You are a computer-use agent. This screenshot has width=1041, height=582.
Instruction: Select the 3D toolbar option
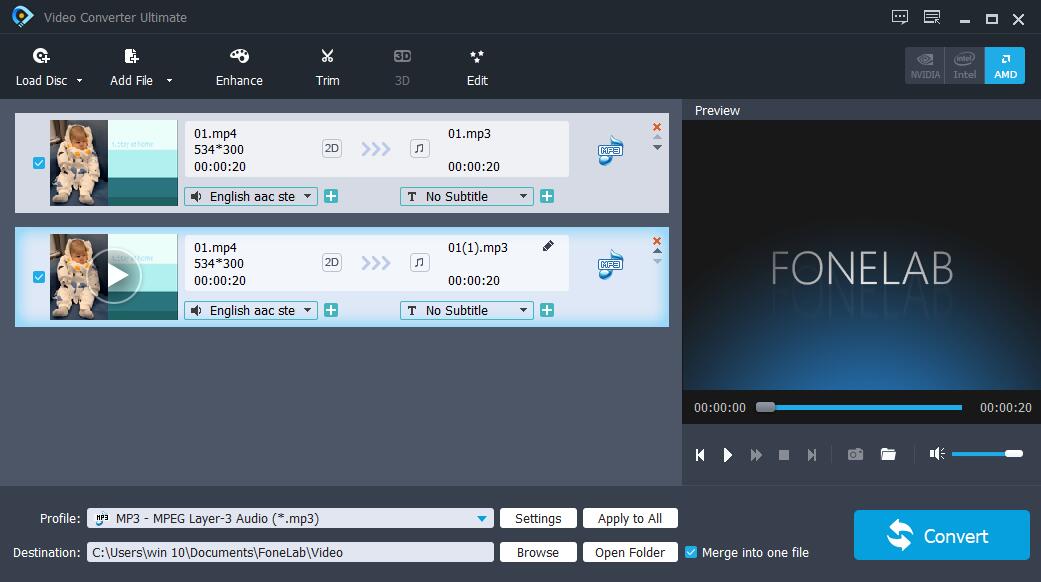coord(402,67)
